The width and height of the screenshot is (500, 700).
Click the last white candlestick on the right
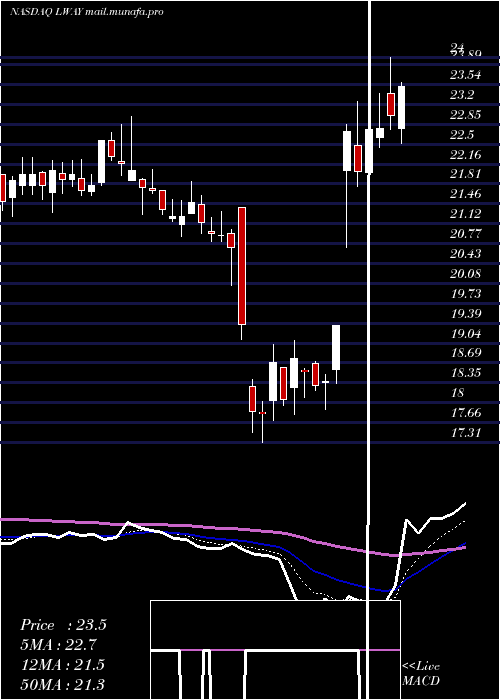coord(401,108)
